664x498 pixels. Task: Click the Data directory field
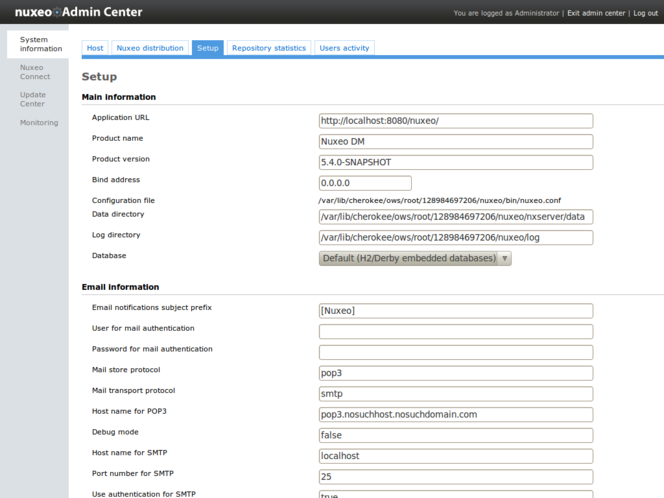point(455,217)
